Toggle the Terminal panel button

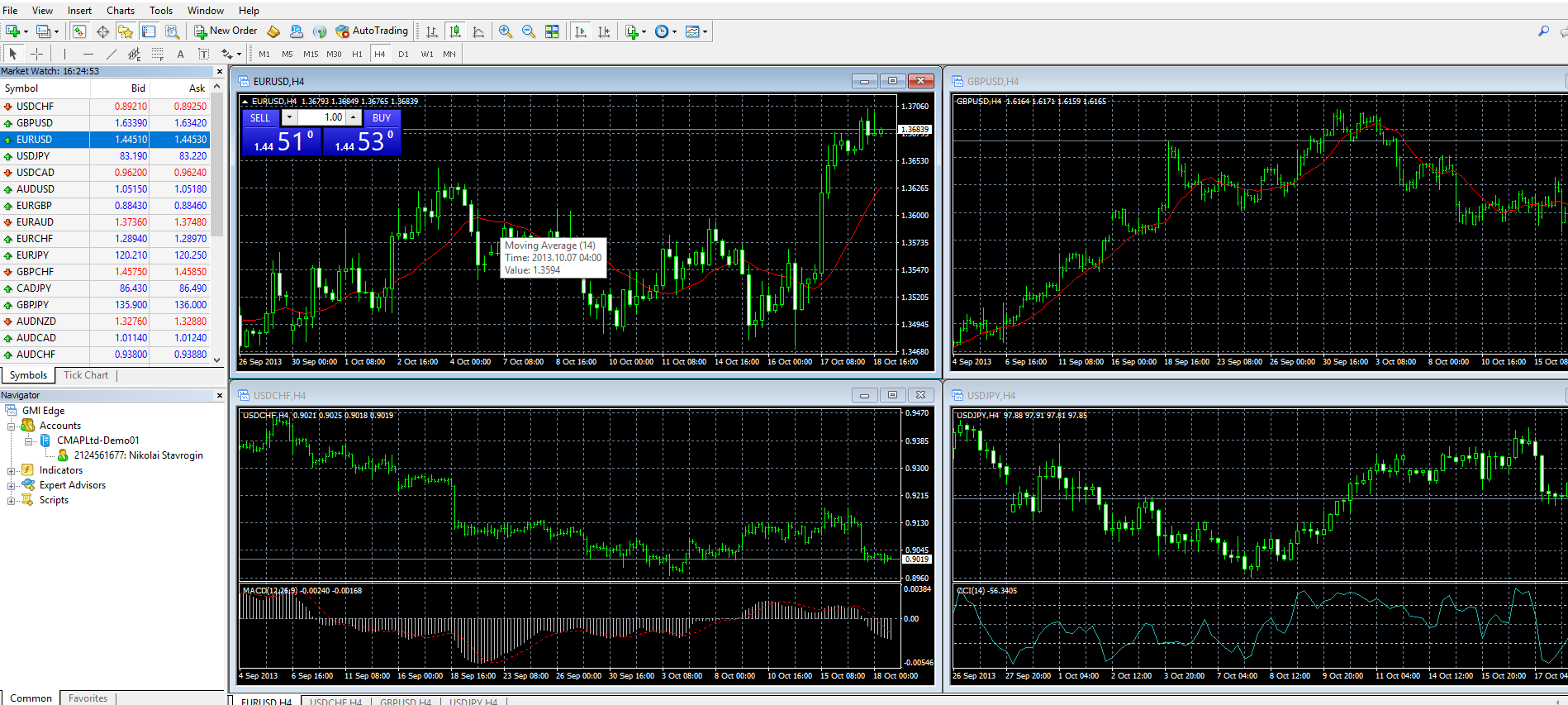pyautogui.click(x=149, y=31)
